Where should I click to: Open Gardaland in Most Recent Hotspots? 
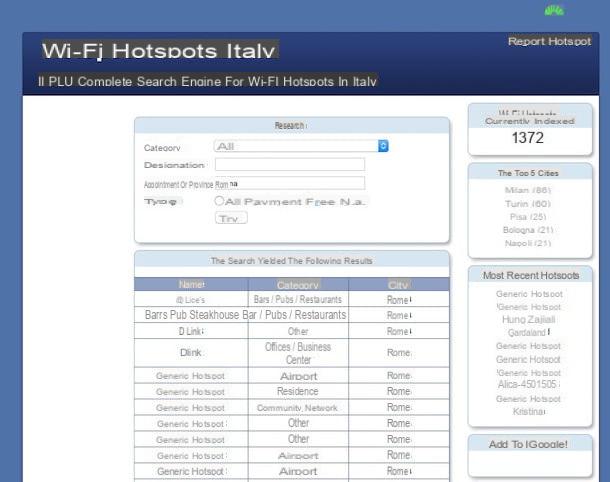click(x=528, y=333)
